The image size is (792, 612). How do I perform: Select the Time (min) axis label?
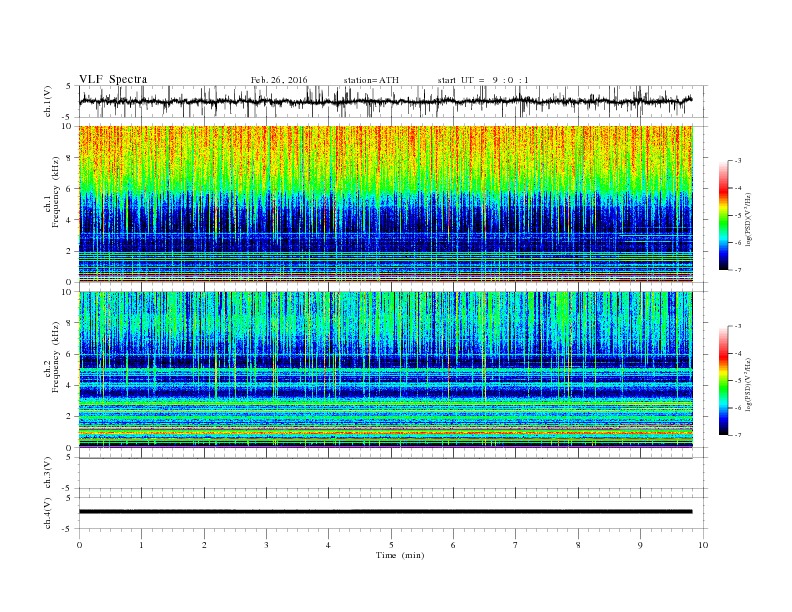tap(400, 555)
